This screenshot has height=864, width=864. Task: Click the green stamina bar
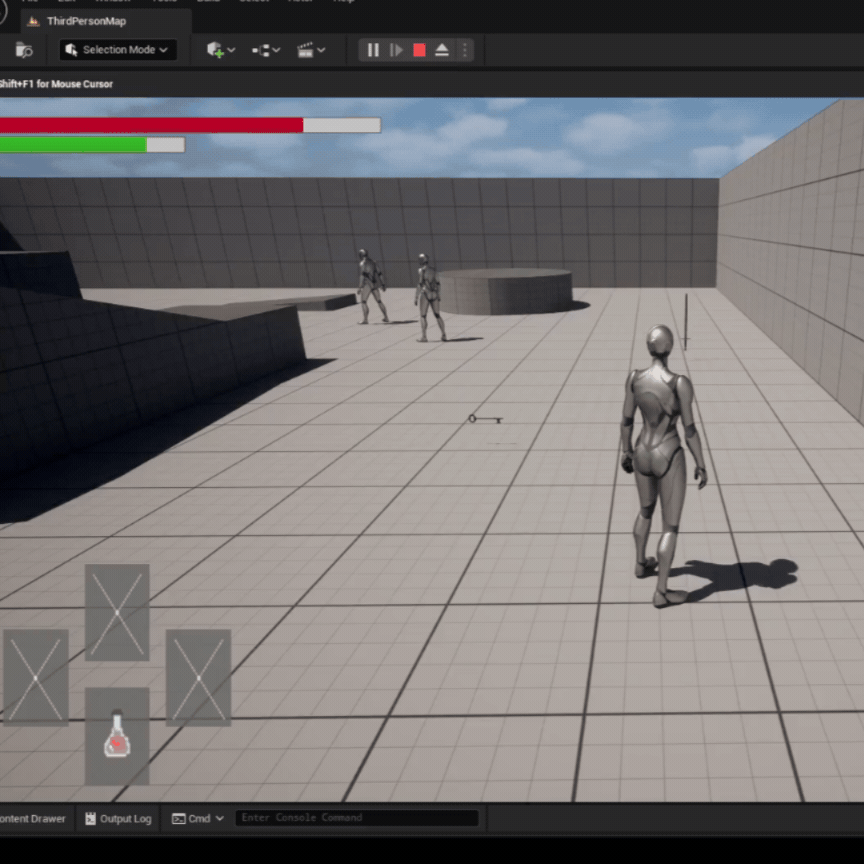click(x=92, y=145)
